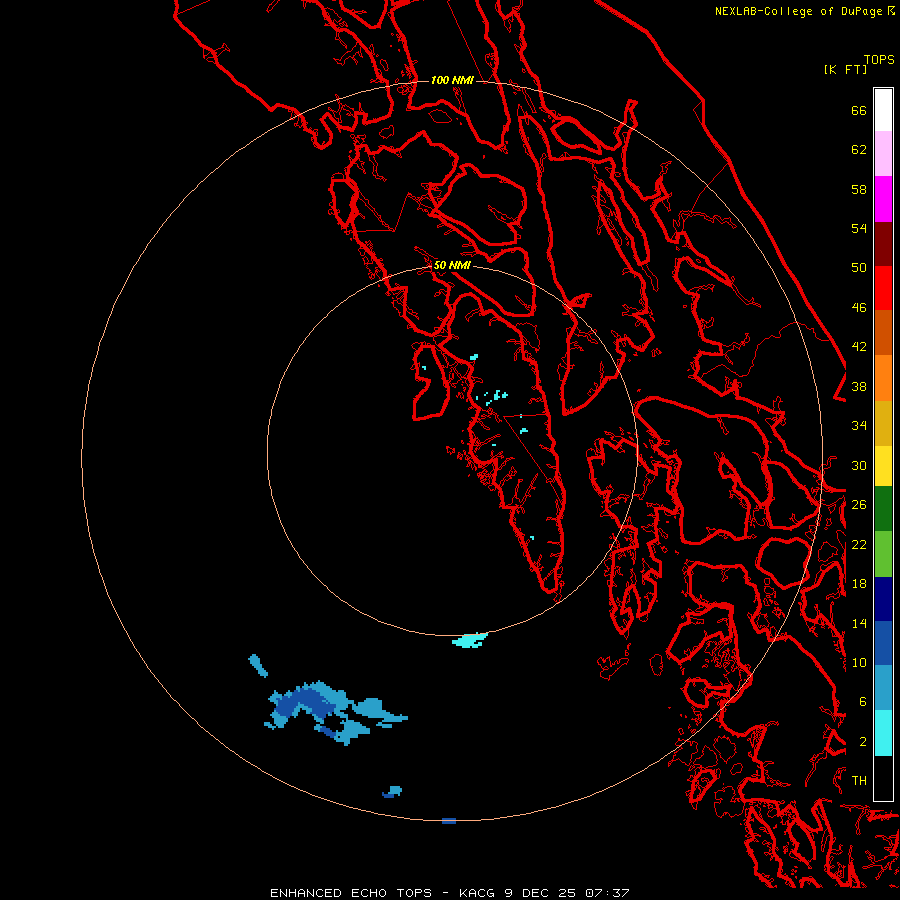Click the 50 NMI range ring label
Screen dimensions: 900x900
452,265
